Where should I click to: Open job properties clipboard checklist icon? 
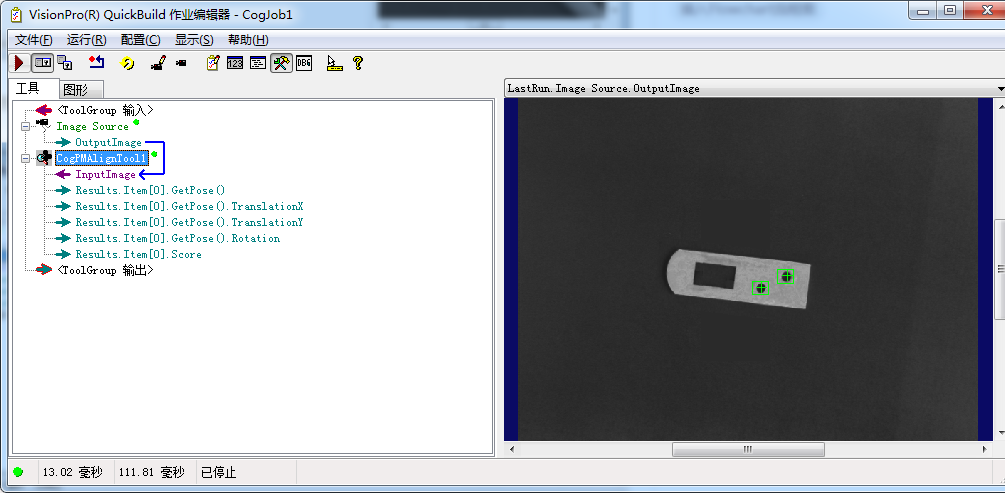(213, 63)
